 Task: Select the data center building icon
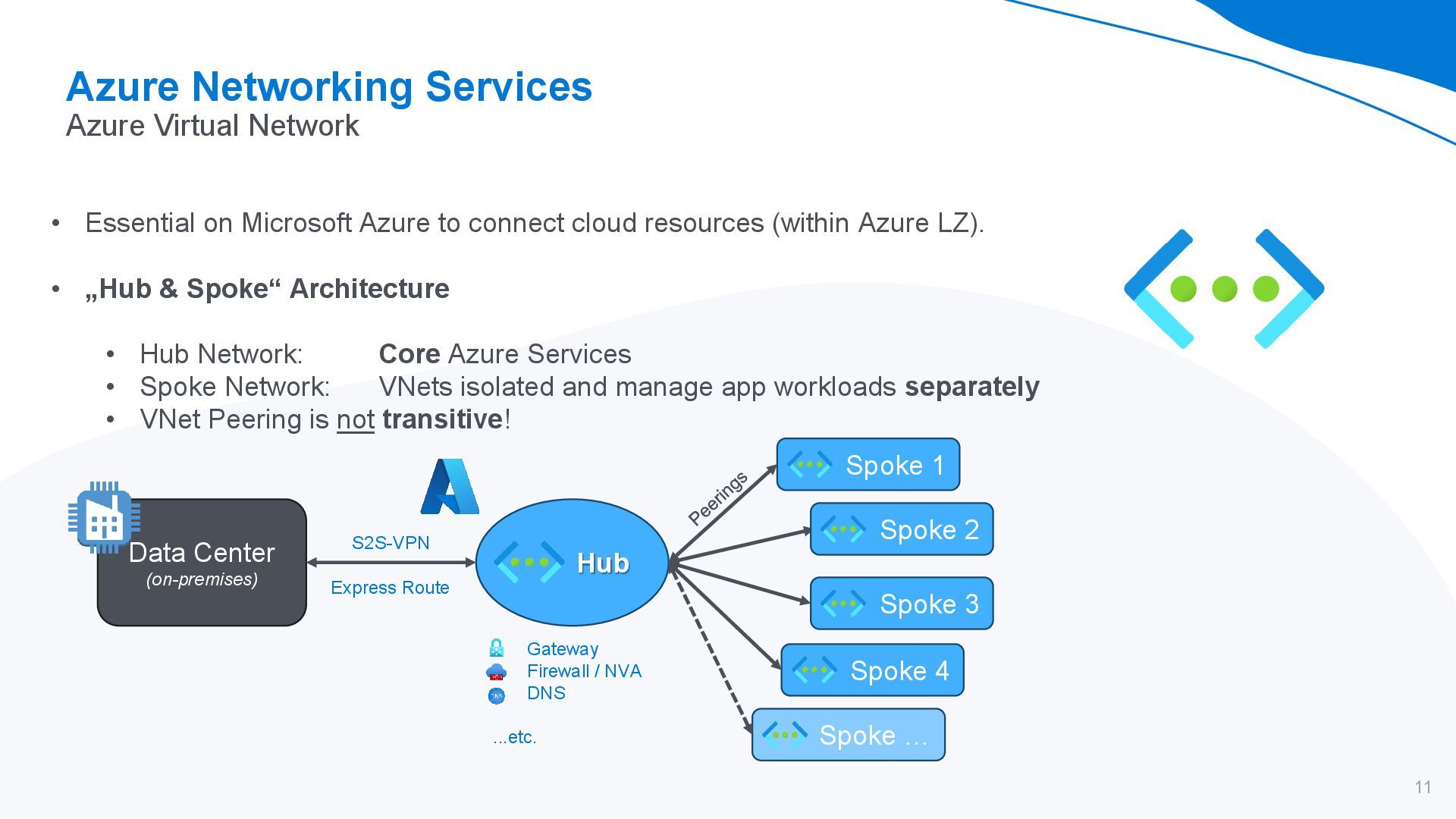104,518
